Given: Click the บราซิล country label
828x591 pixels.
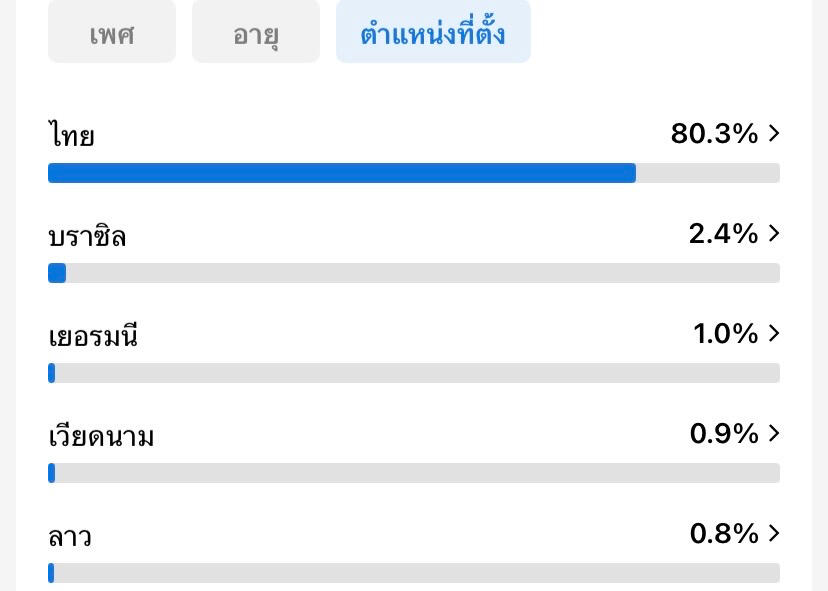Looking at the screenshot, I should 87,236.
